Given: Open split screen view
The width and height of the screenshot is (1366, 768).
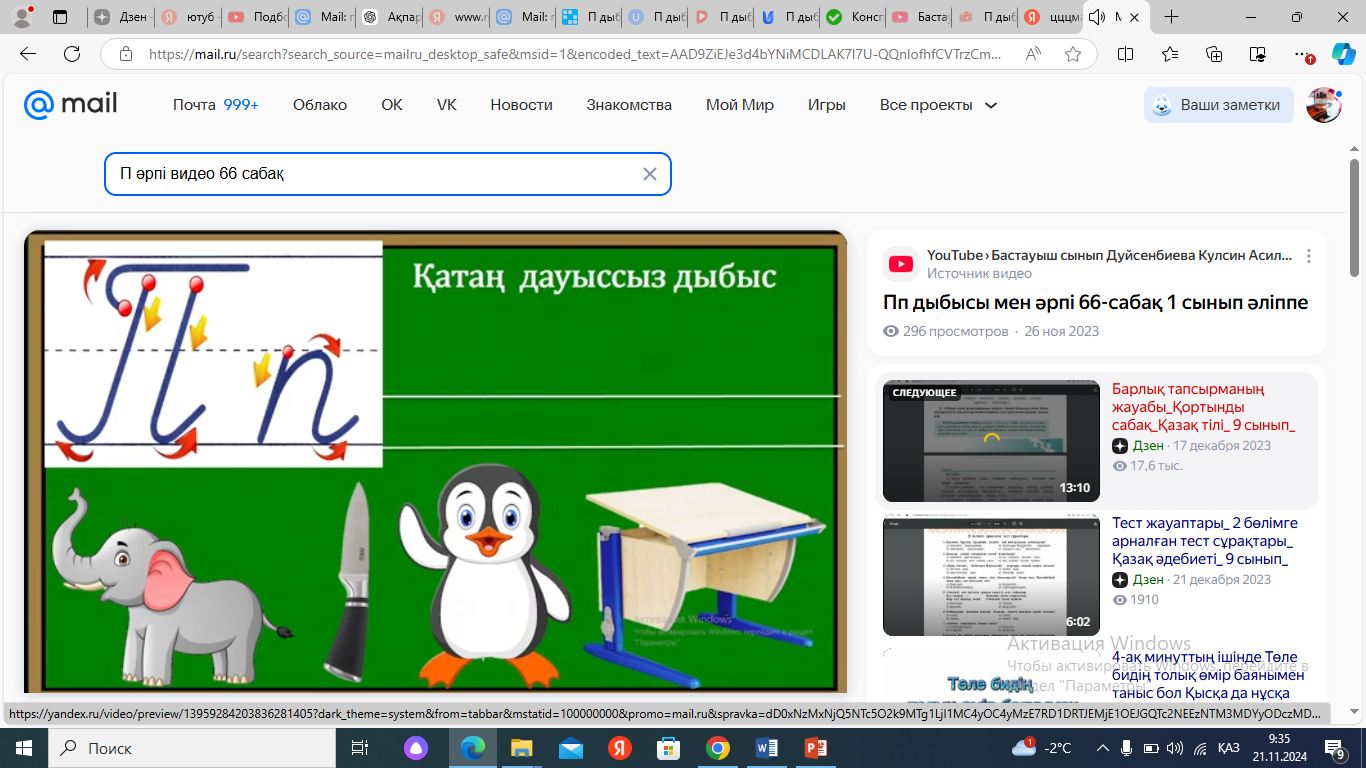Looking at the screenshot, I should [1125, 54].
